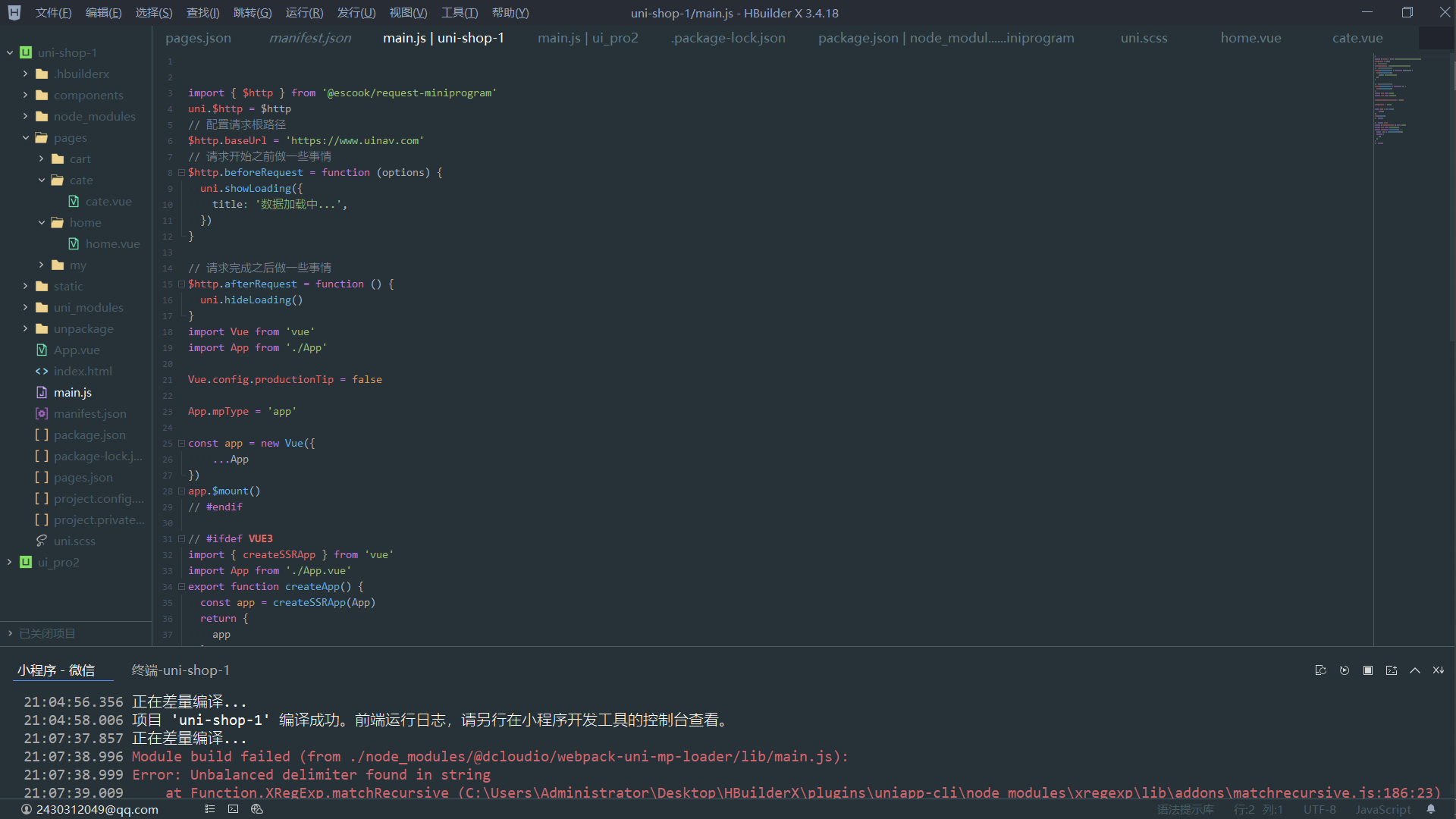
Task: Expand the components folder arrow
Action: [25, 95]
